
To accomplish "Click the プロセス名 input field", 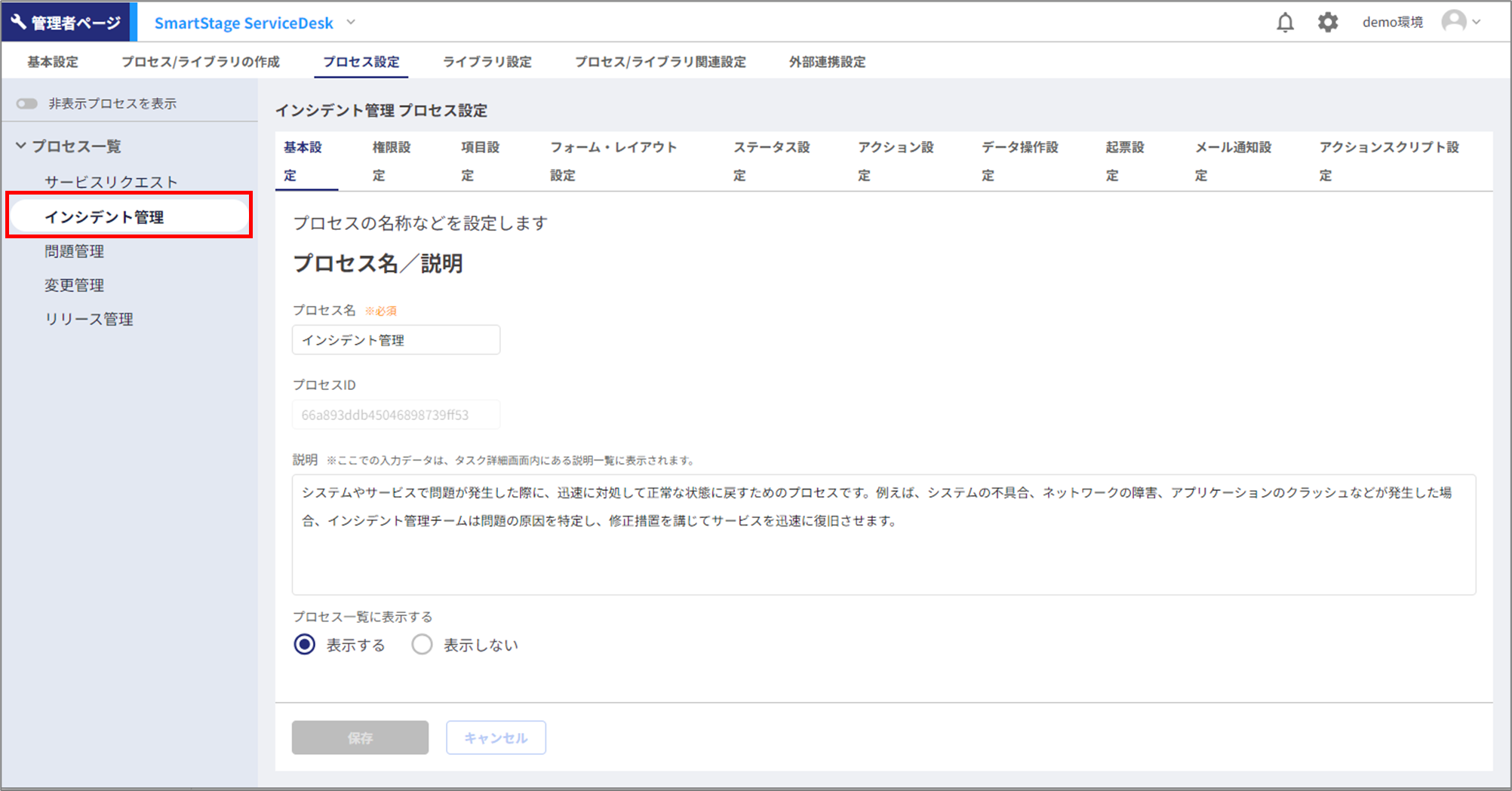I will [x=395, y=340].
